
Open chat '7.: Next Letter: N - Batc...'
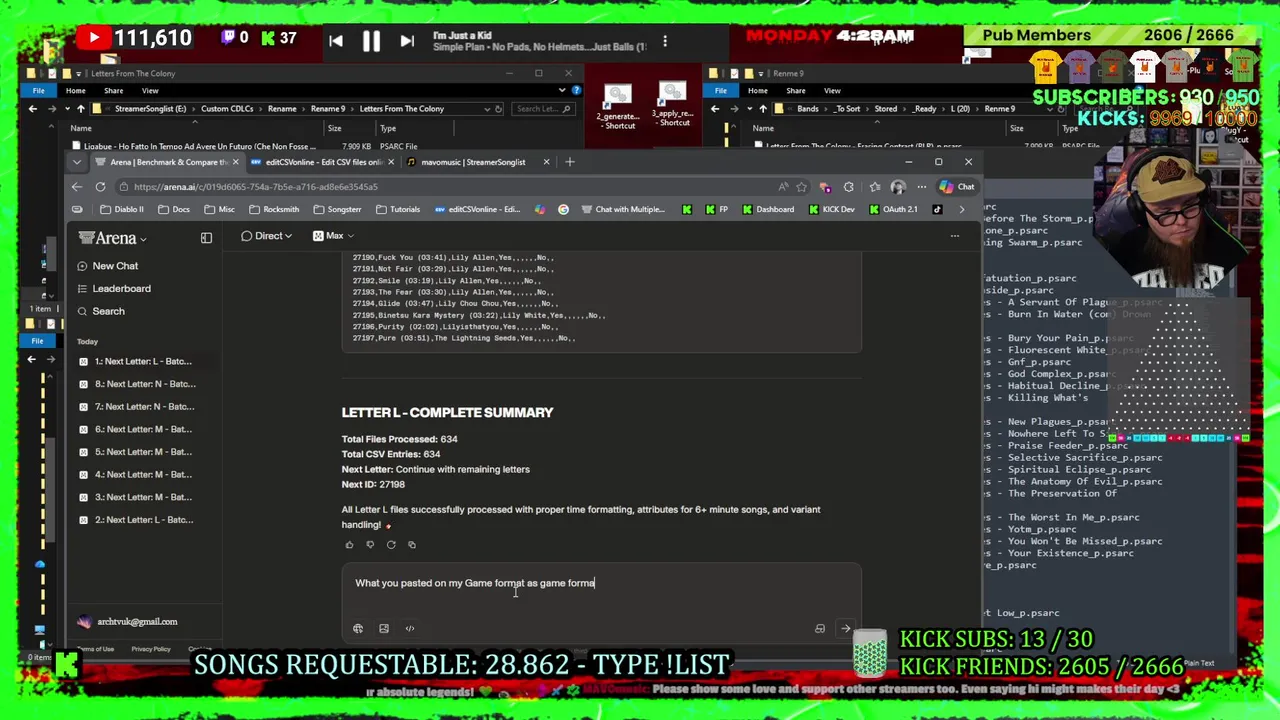pos(143,407)
